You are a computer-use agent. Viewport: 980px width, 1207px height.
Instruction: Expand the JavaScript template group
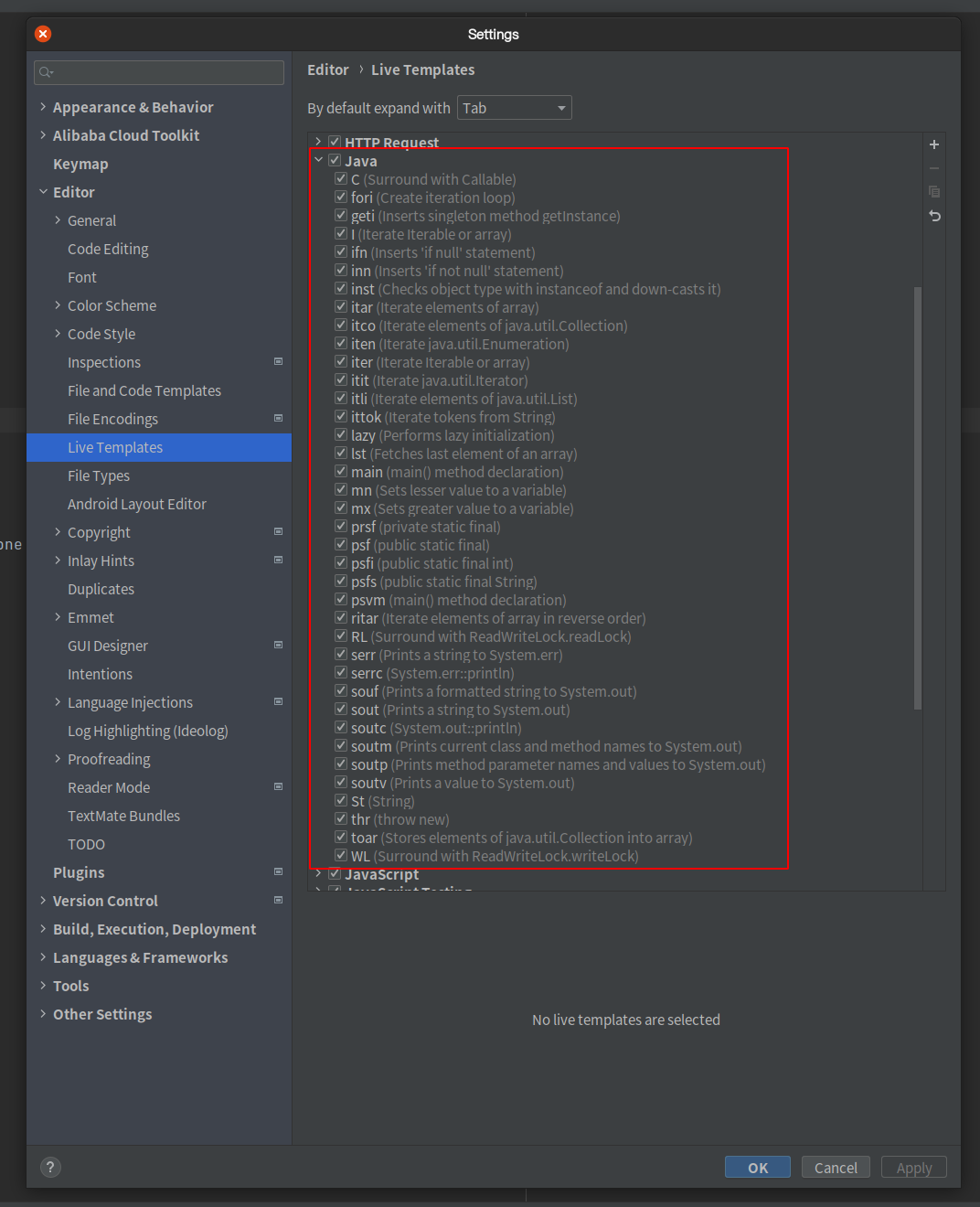318,873
